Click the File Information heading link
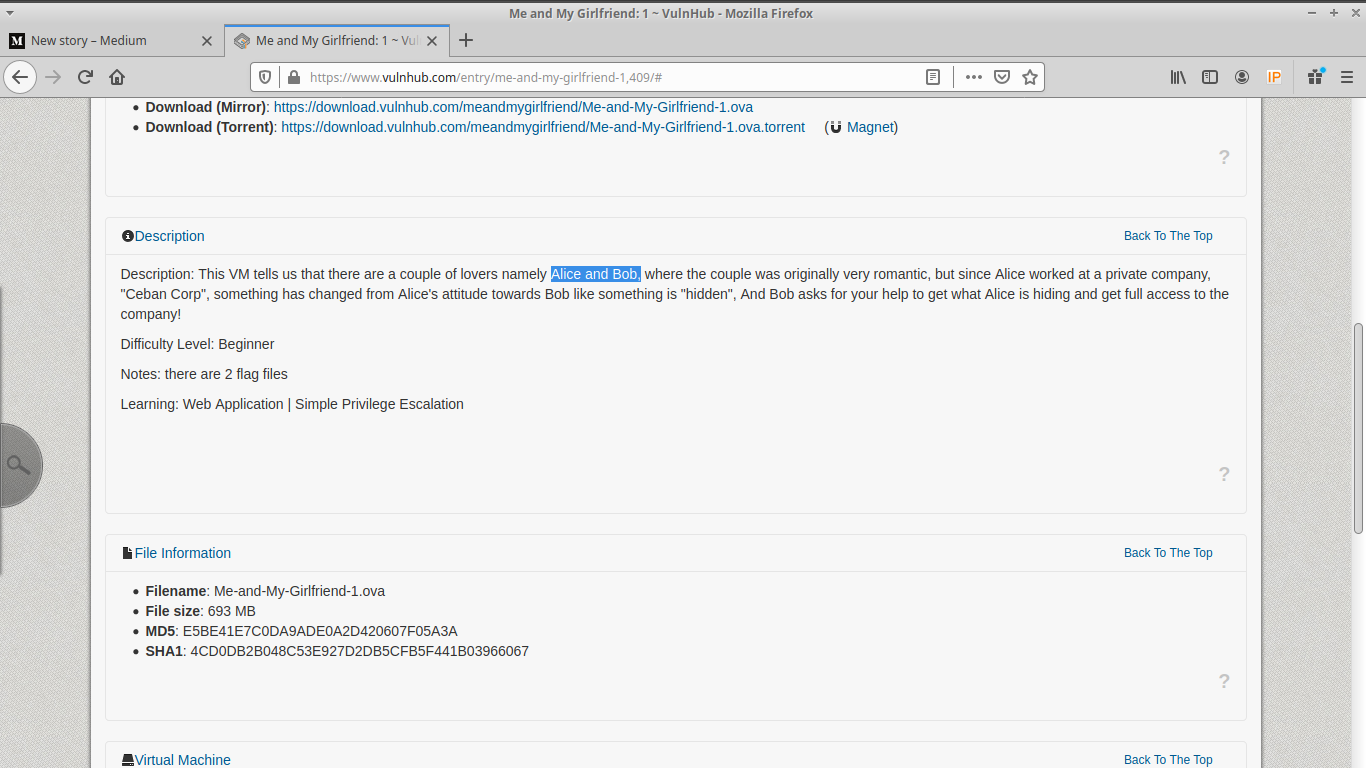The width and height of the screenshot is (1366, 768). (x=182, y=553)
